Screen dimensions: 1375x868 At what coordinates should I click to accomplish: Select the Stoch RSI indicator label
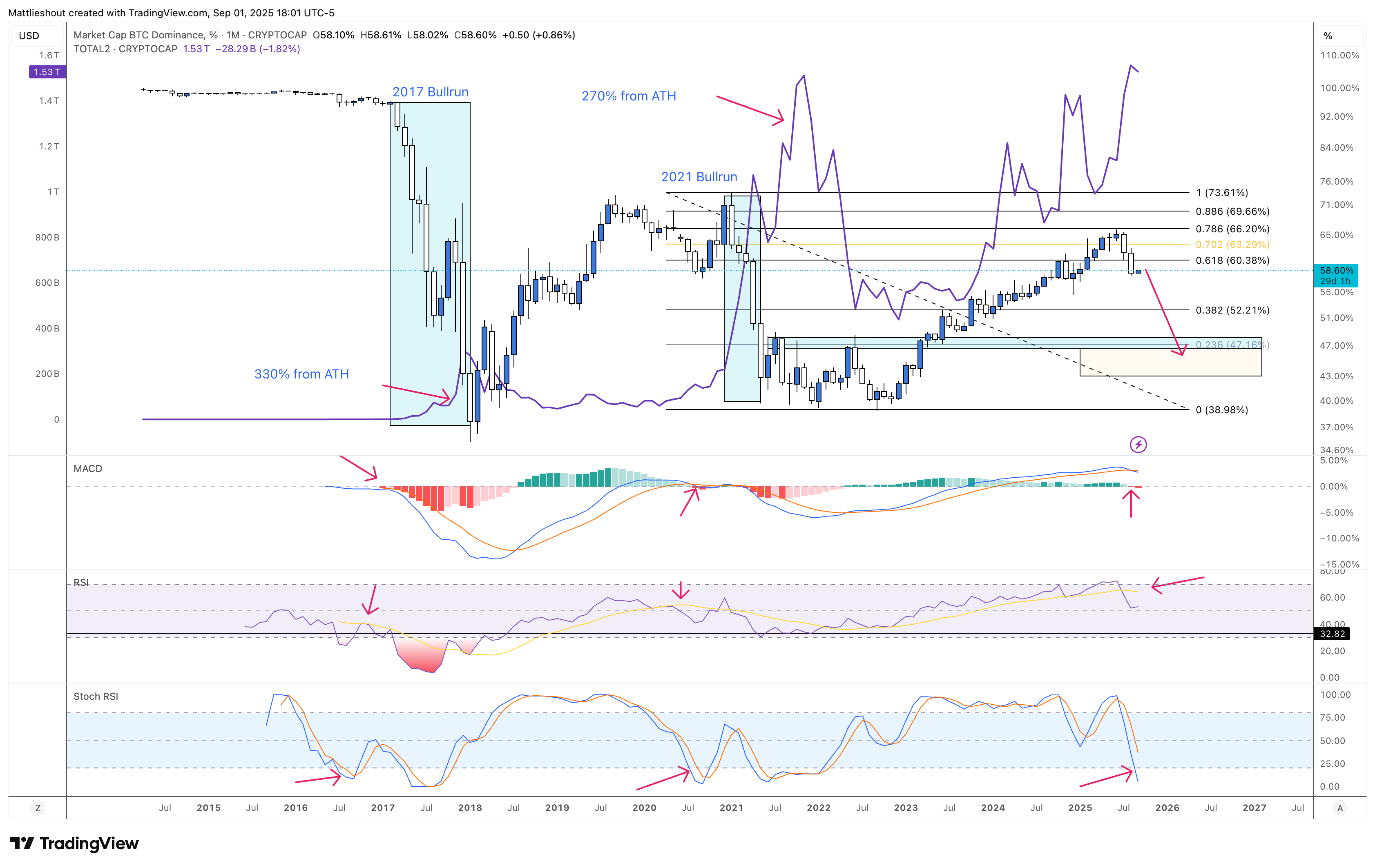click(96, 696)
